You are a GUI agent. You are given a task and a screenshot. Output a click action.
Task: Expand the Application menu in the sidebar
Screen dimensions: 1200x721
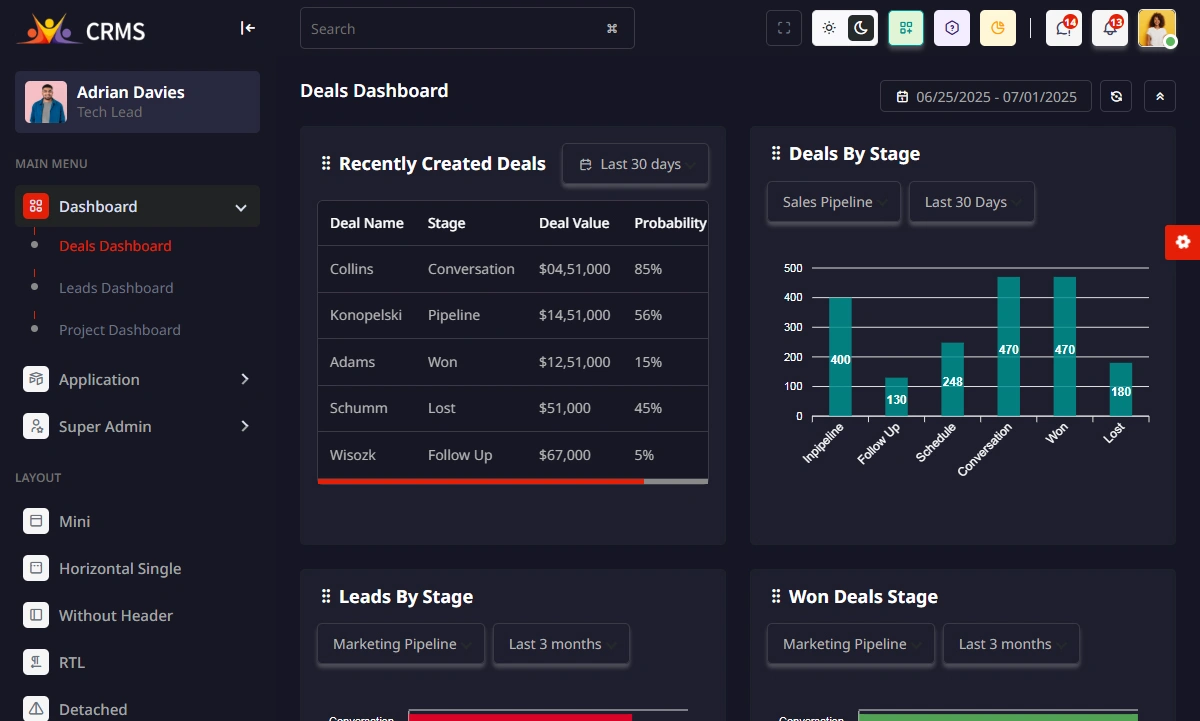pos(100,379)
